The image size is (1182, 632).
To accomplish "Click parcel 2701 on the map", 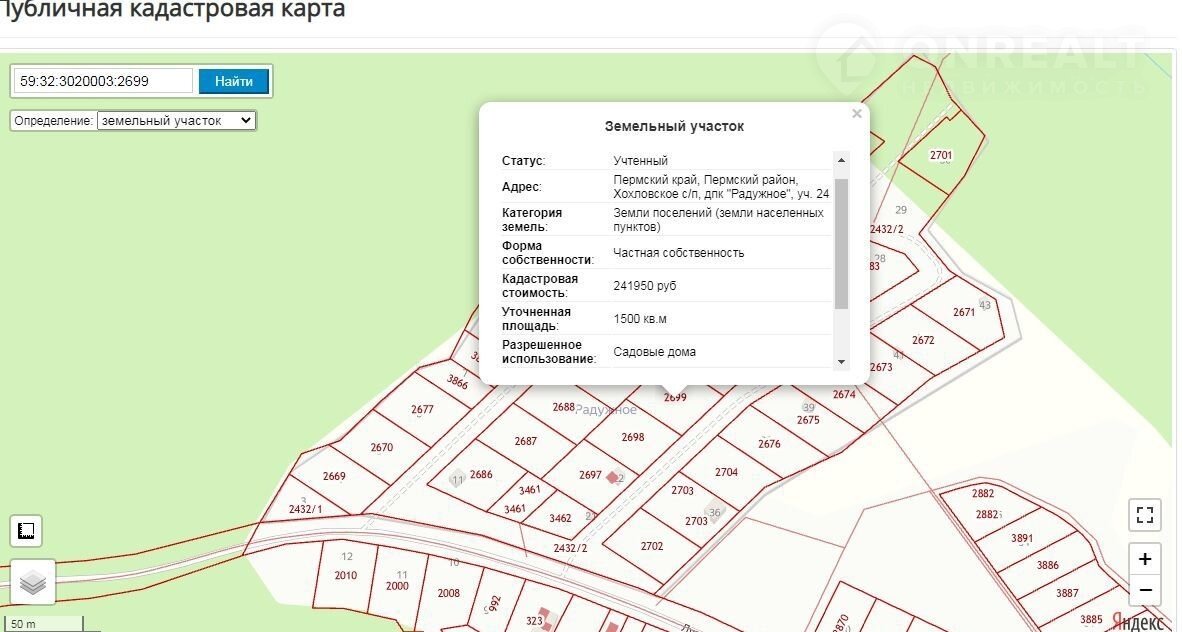I will (x=941, y=155).
